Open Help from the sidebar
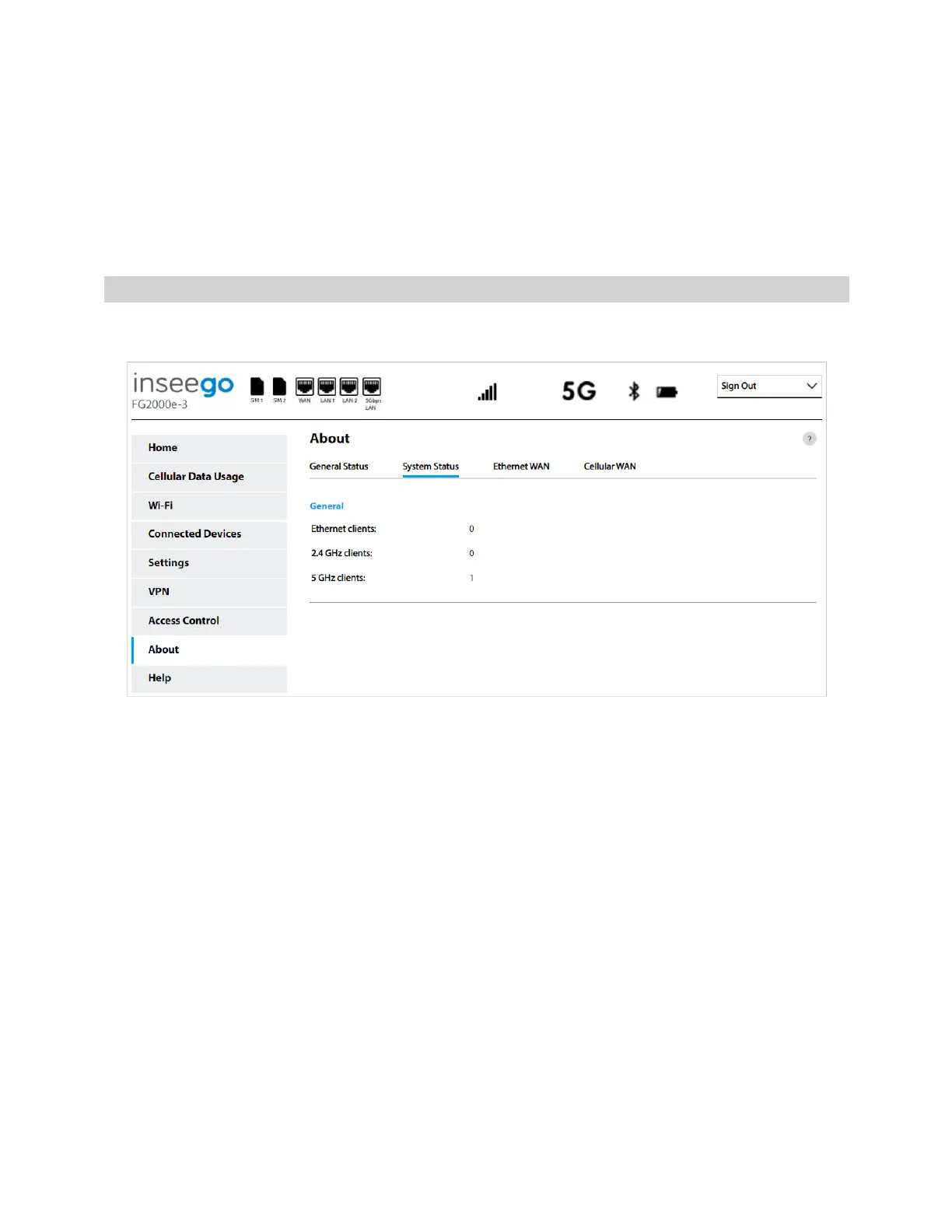This screenshot has height=1232, width=952. (209, 678)
